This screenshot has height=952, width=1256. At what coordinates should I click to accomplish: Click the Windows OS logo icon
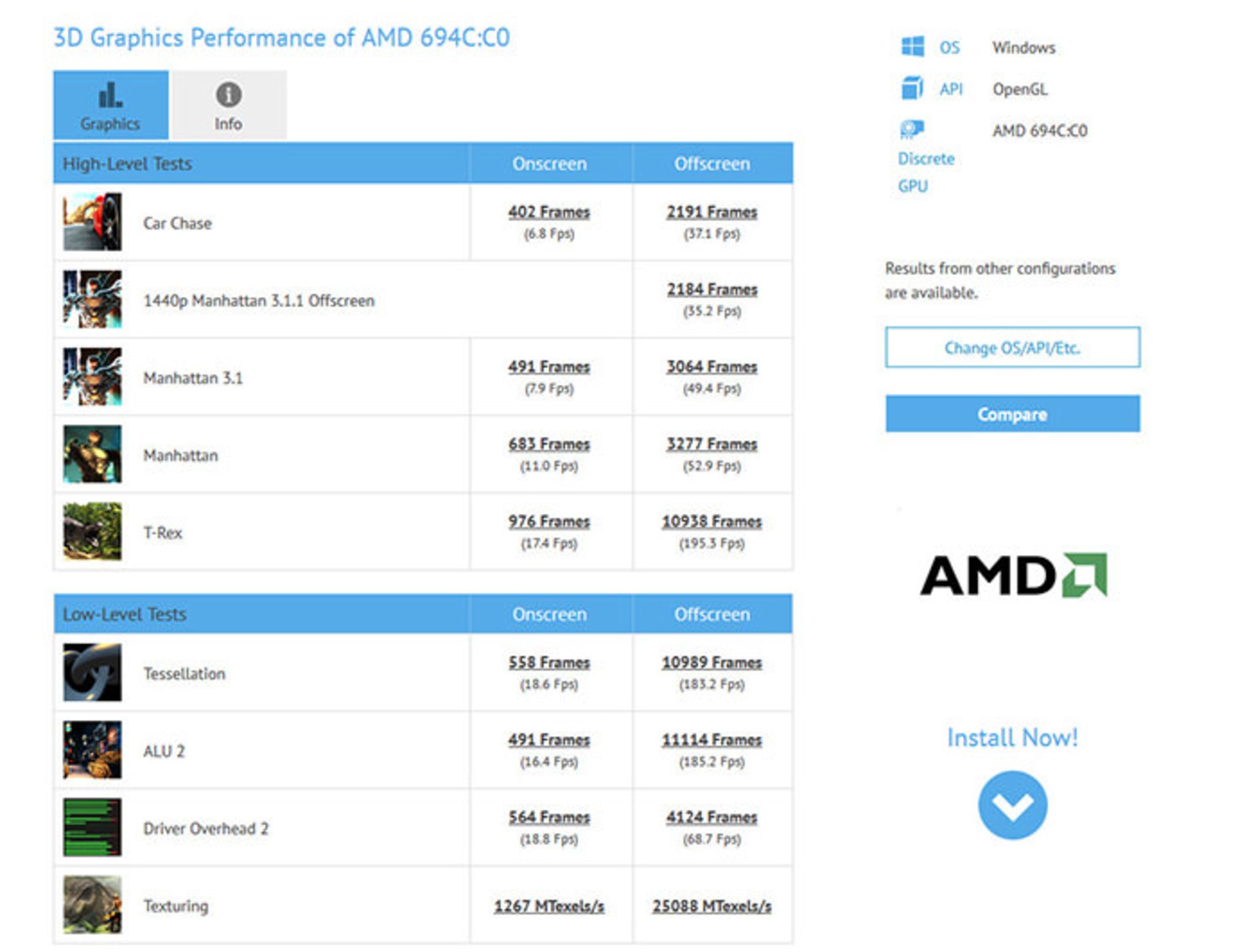click(x=912, y=46)
